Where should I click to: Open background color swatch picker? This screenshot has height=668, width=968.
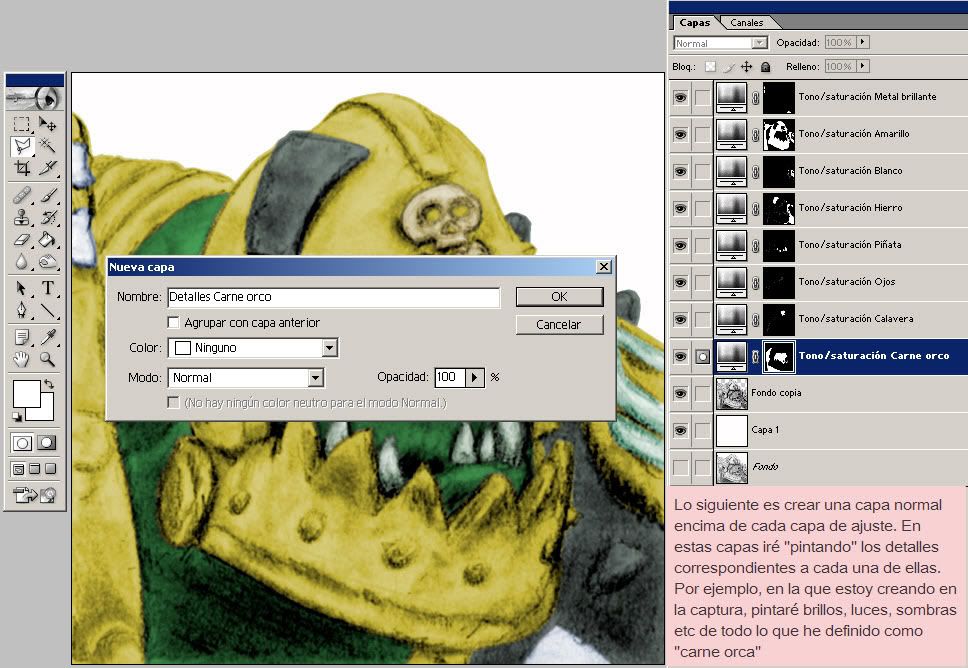(x=47, y=412)
